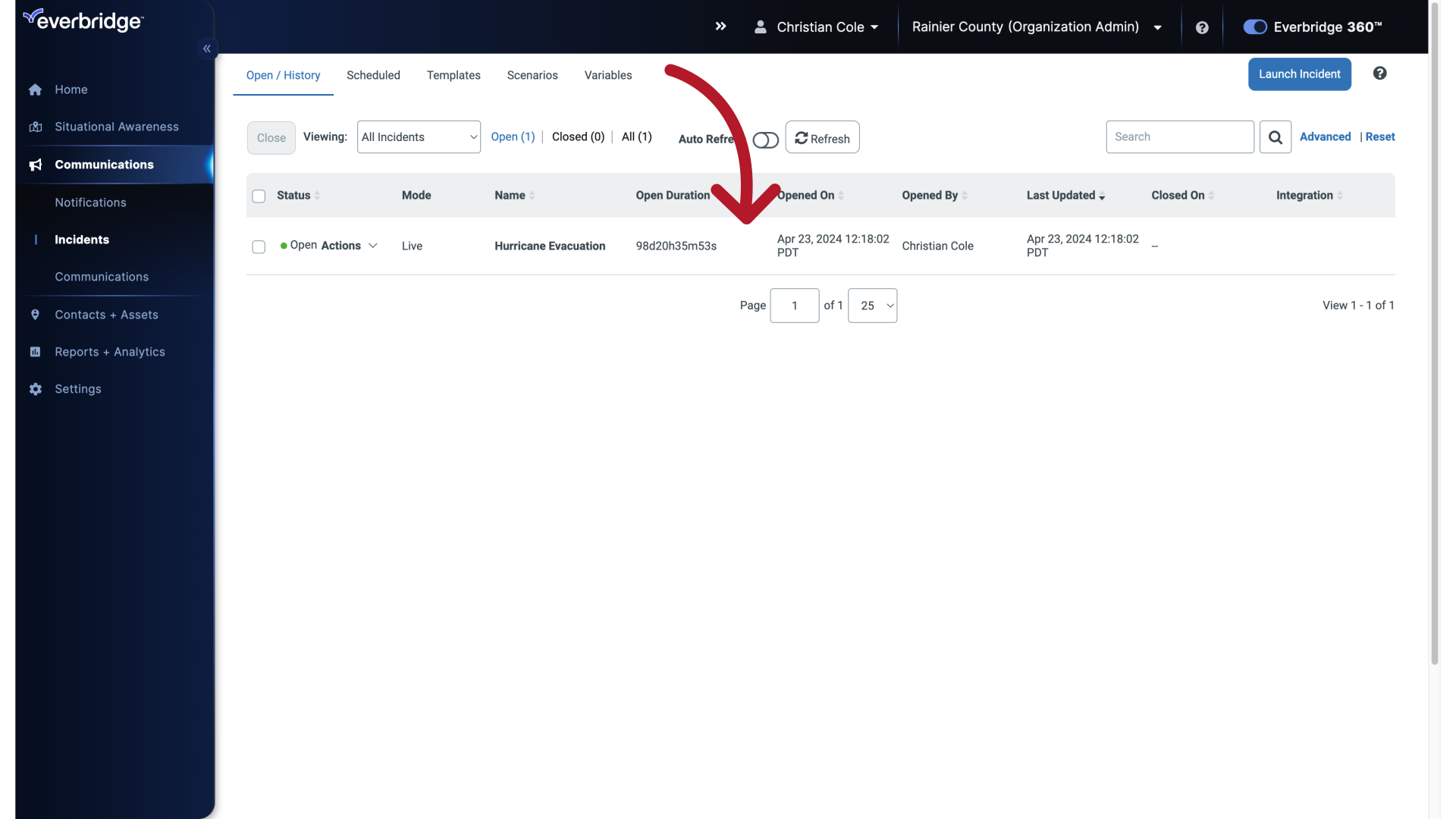This screenshot has height=819, width=1456.
Task: Switch to Scheduled tab
Action: 373,75
